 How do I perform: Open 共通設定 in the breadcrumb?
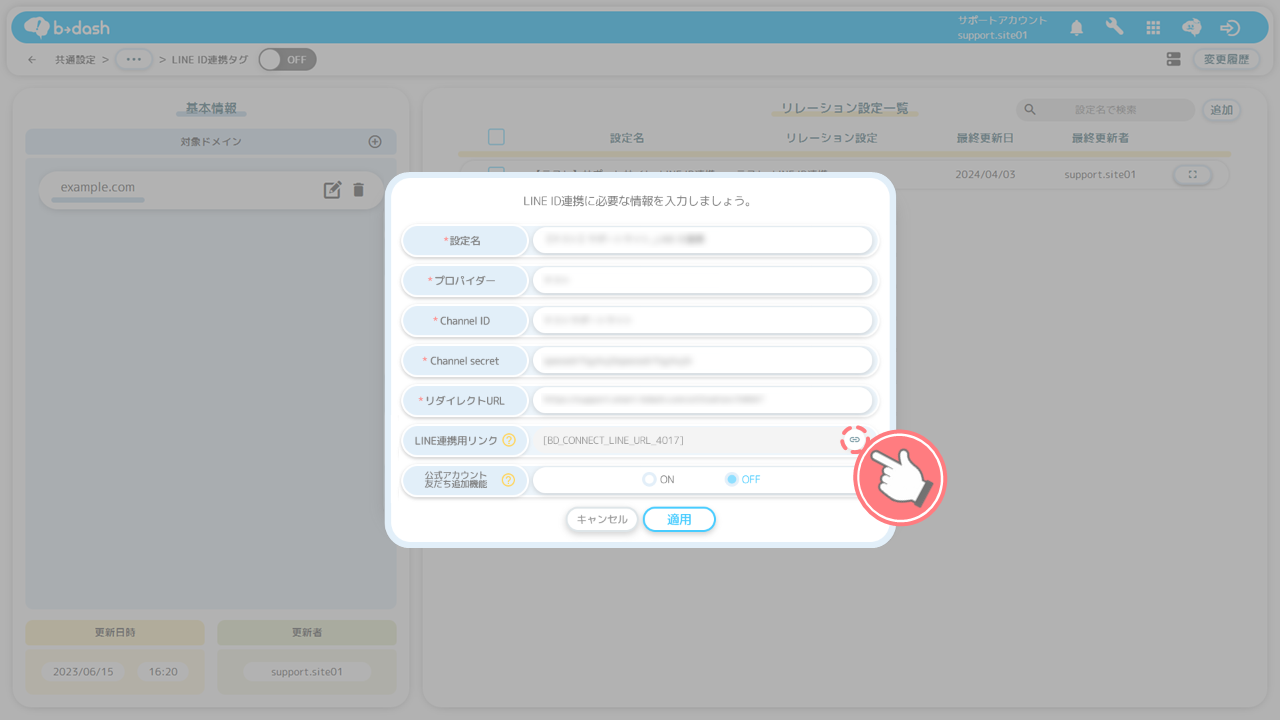[76, 60]
